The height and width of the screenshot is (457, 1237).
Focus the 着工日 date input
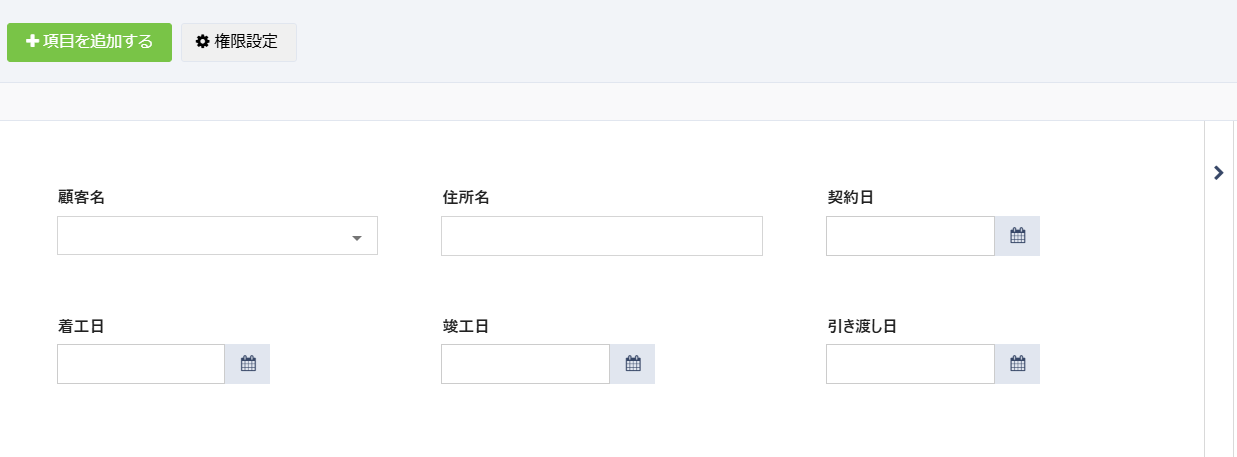point(141,364)
